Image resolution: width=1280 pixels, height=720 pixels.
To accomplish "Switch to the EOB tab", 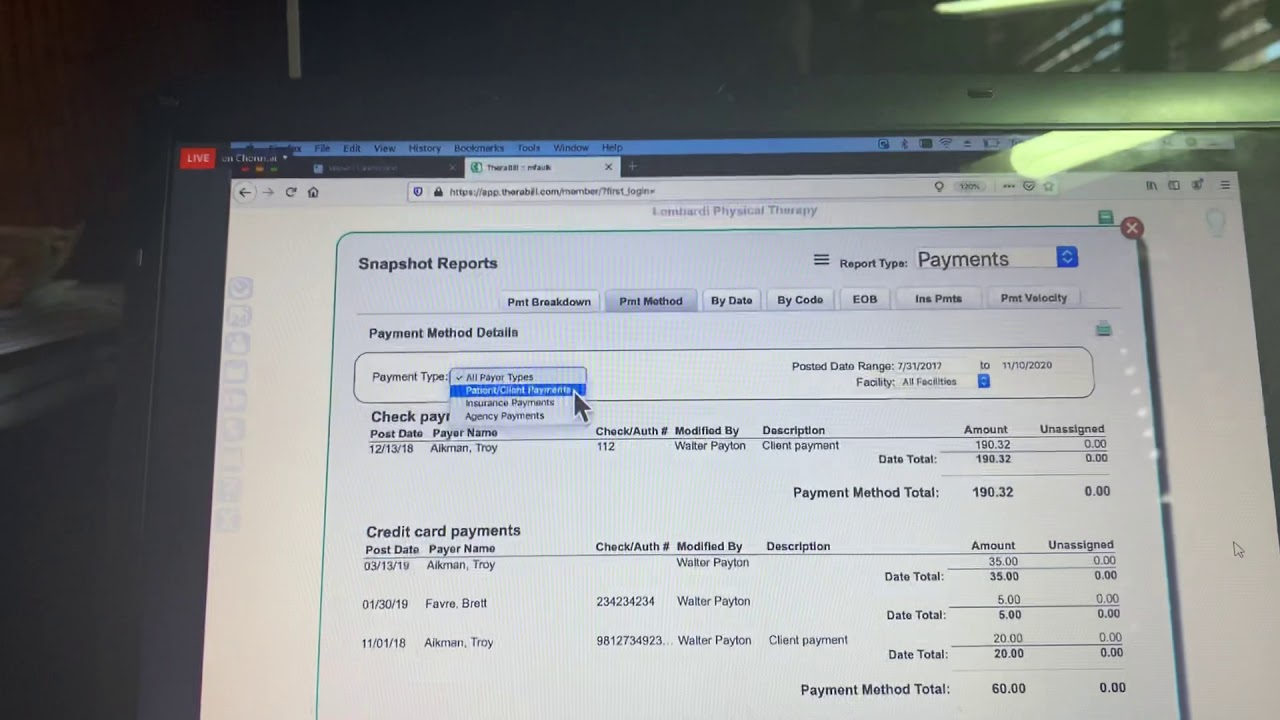I will click(865, 299).
